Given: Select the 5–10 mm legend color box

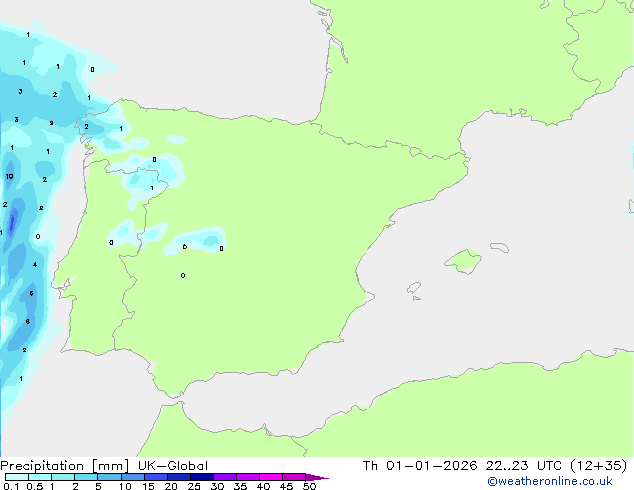Looking at the screenshot, I should (109, 477).
